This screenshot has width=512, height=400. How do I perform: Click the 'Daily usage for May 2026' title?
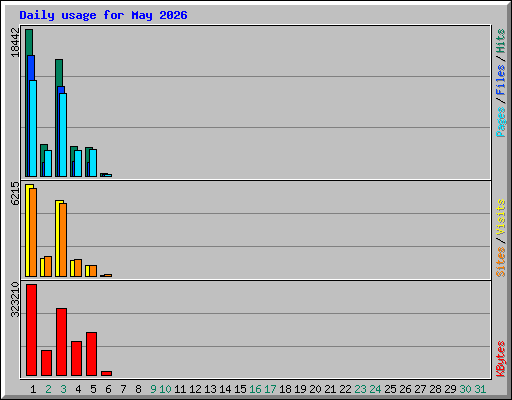[103, 15]
